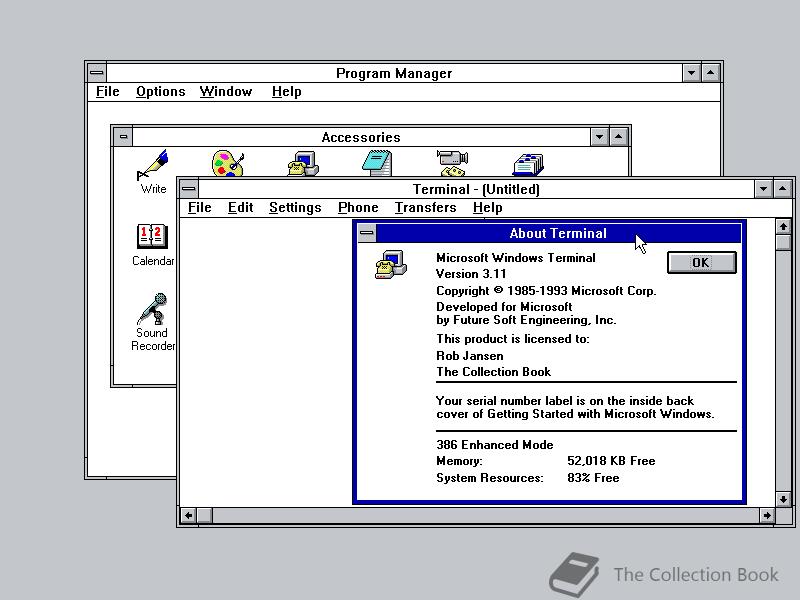Open About Terminal dialog control menu box
Image resolution: width=800 pixels, height=600 pixels.
point(366,233)
